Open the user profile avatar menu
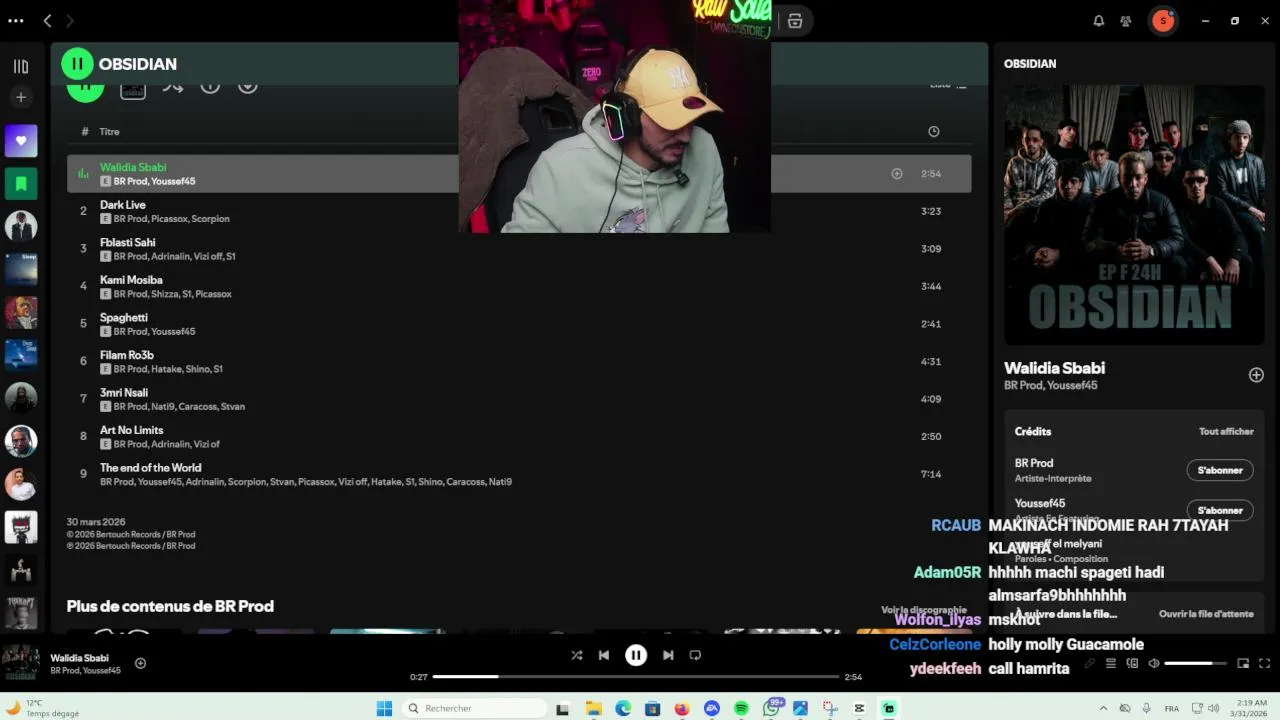The width and height of the screenshot is (1280, 720). pos(1163,21)
